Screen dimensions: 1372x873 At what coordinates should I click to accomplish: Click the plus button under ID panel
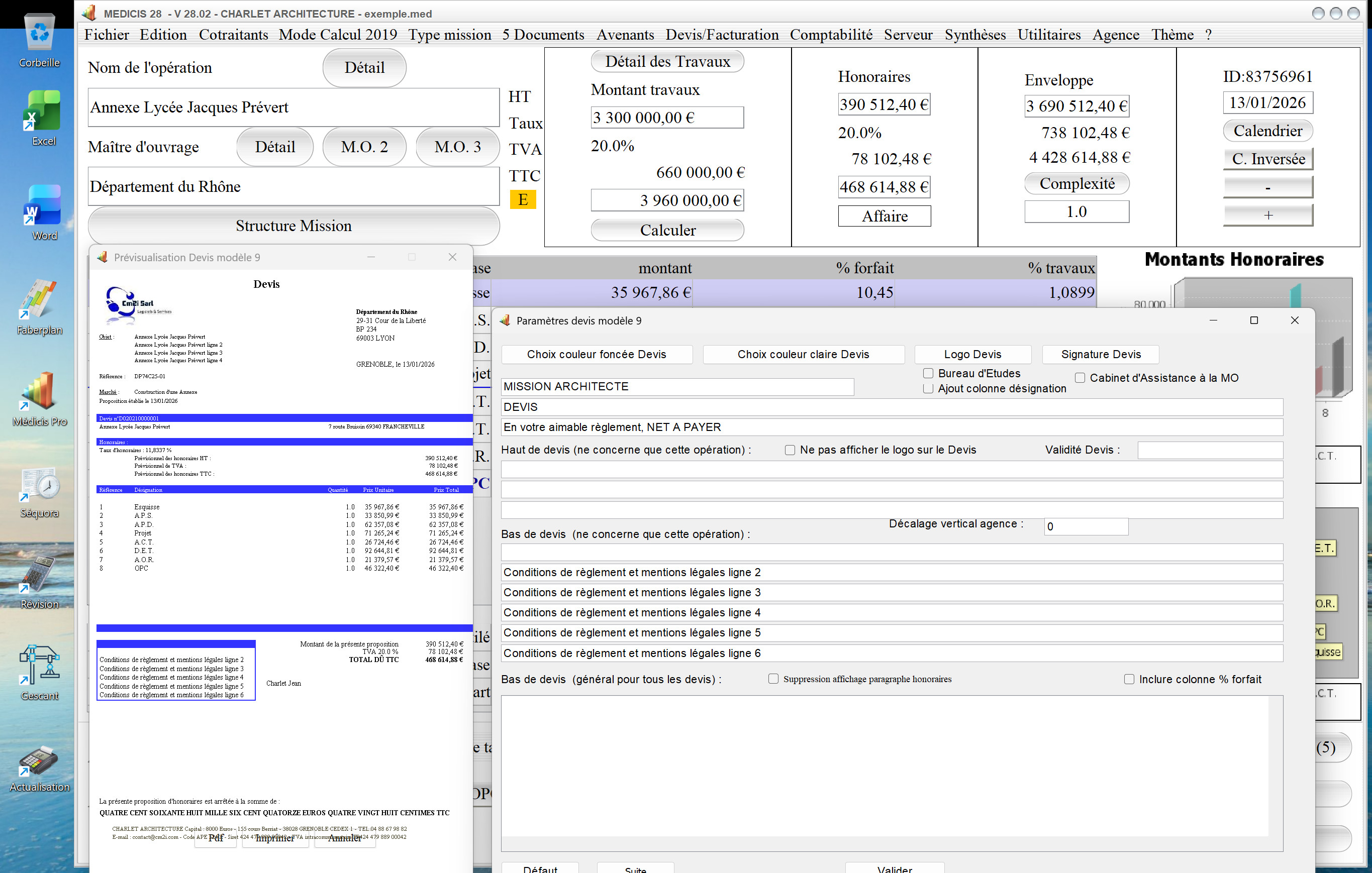click(1268, 215)
